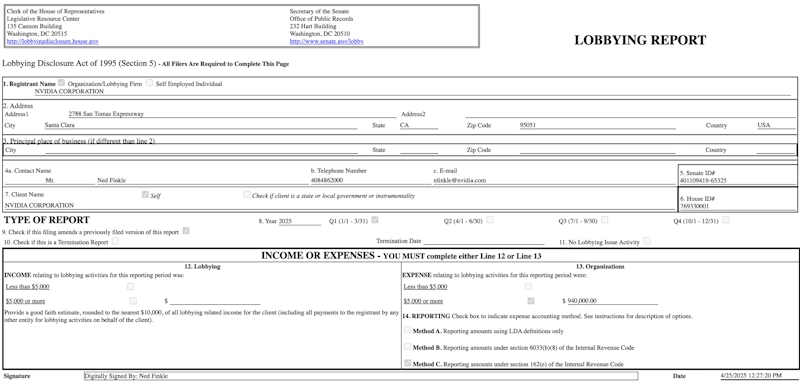
Task: Open the lobbyingdisclosure.house.gov link
Action: [x=53, y=41]
